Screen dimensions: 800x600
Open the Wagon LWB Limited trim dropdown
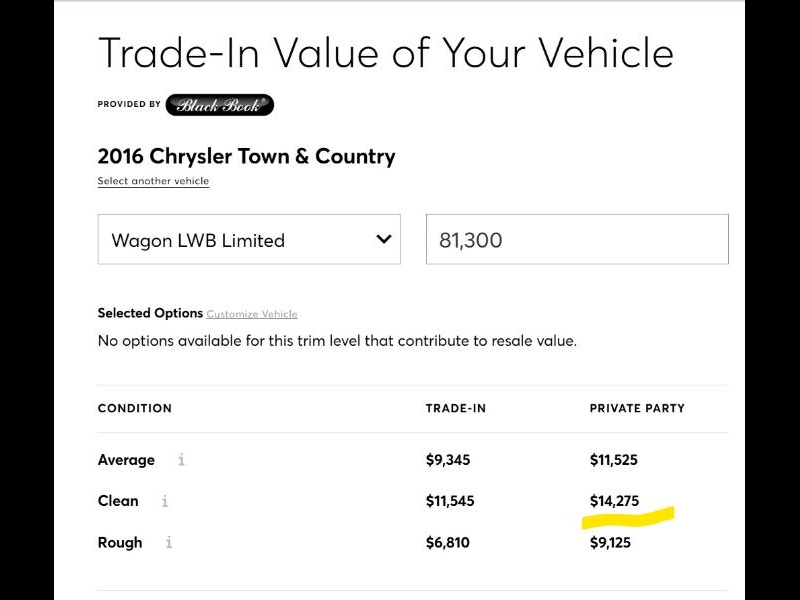pyautogui.click(x=249, y=240)
